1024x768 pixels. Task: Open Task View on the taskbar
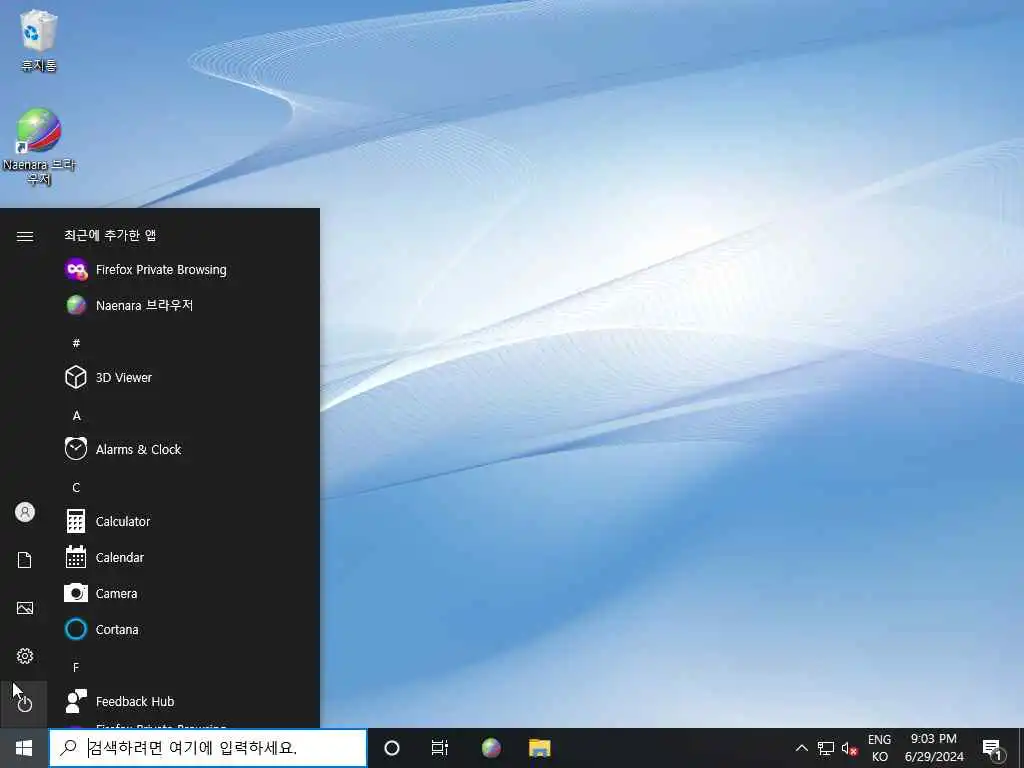pos(440,748)
